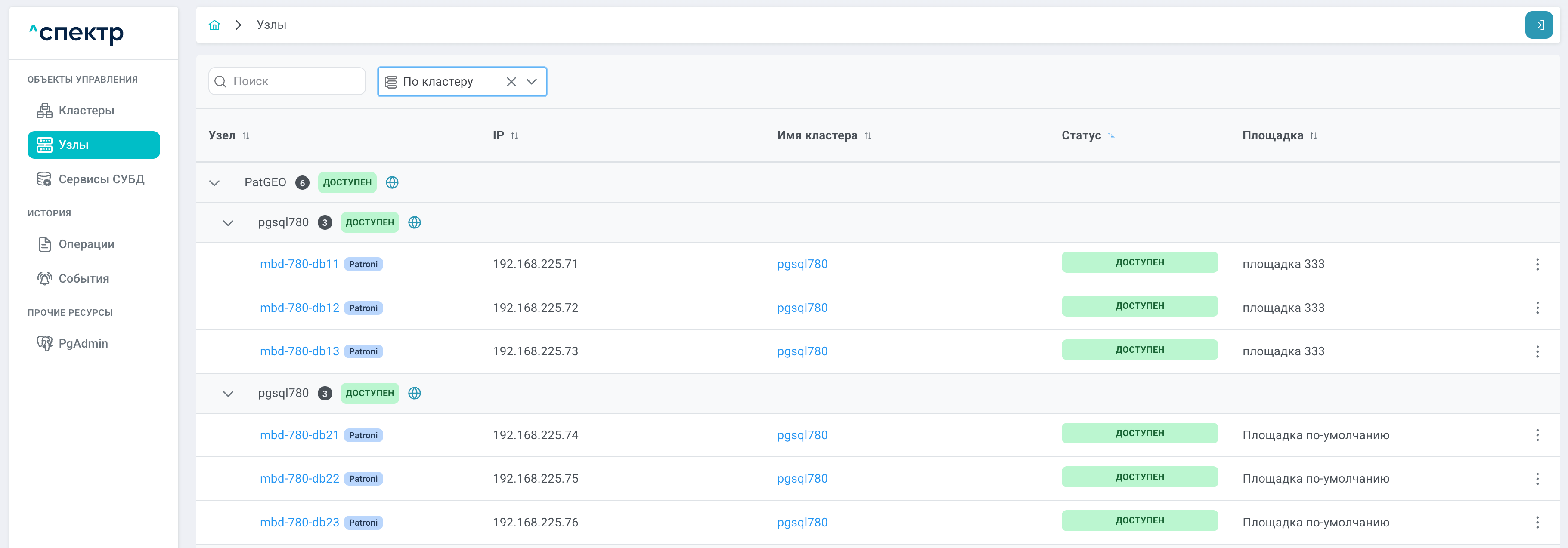Screen dimensions: 1568x548
Task: Click the Поиск search field
Action: [x=287, y=81]
